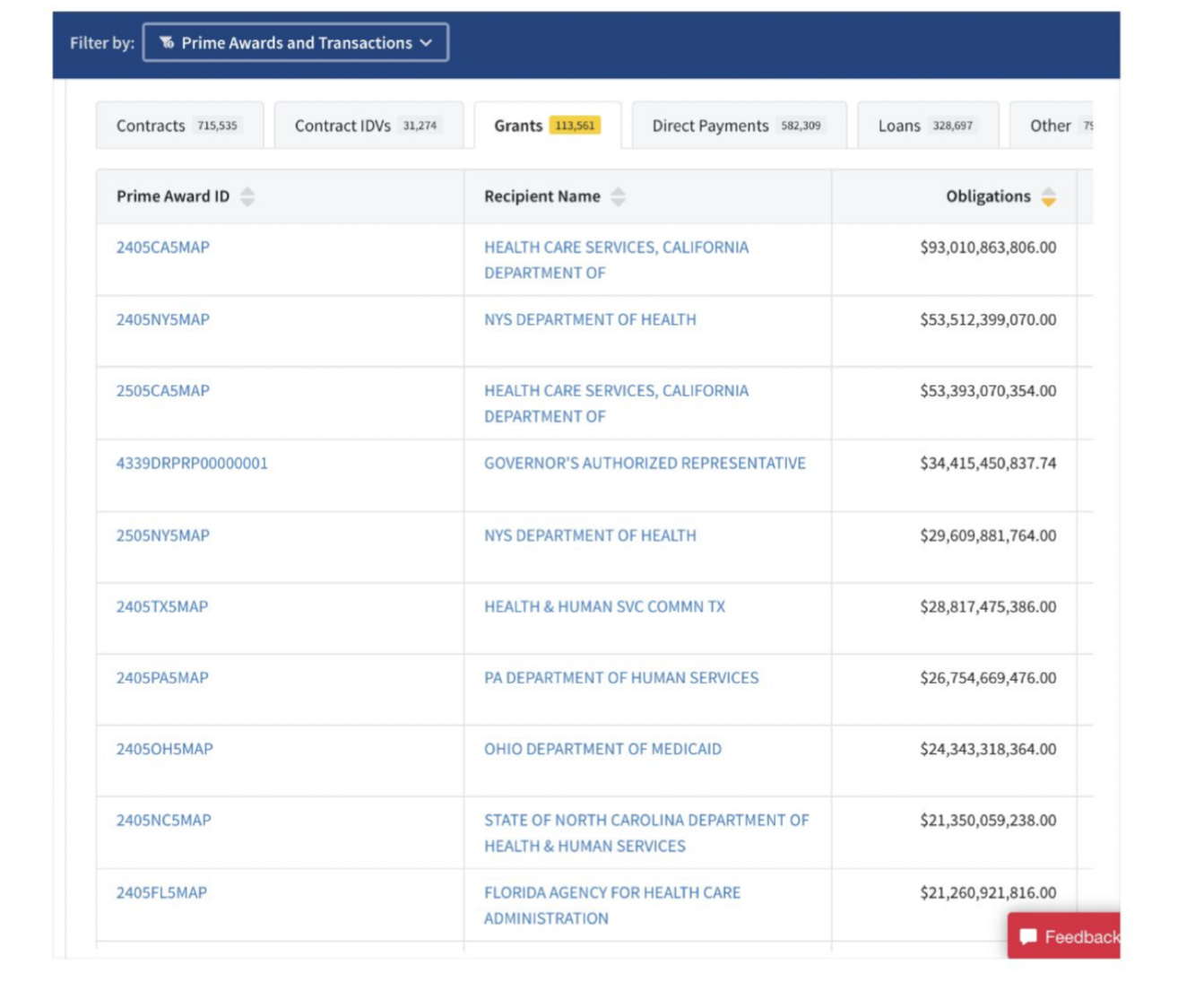Open award 2505NY5MAP
This screenshot has height=982, width=1204.
163,535
